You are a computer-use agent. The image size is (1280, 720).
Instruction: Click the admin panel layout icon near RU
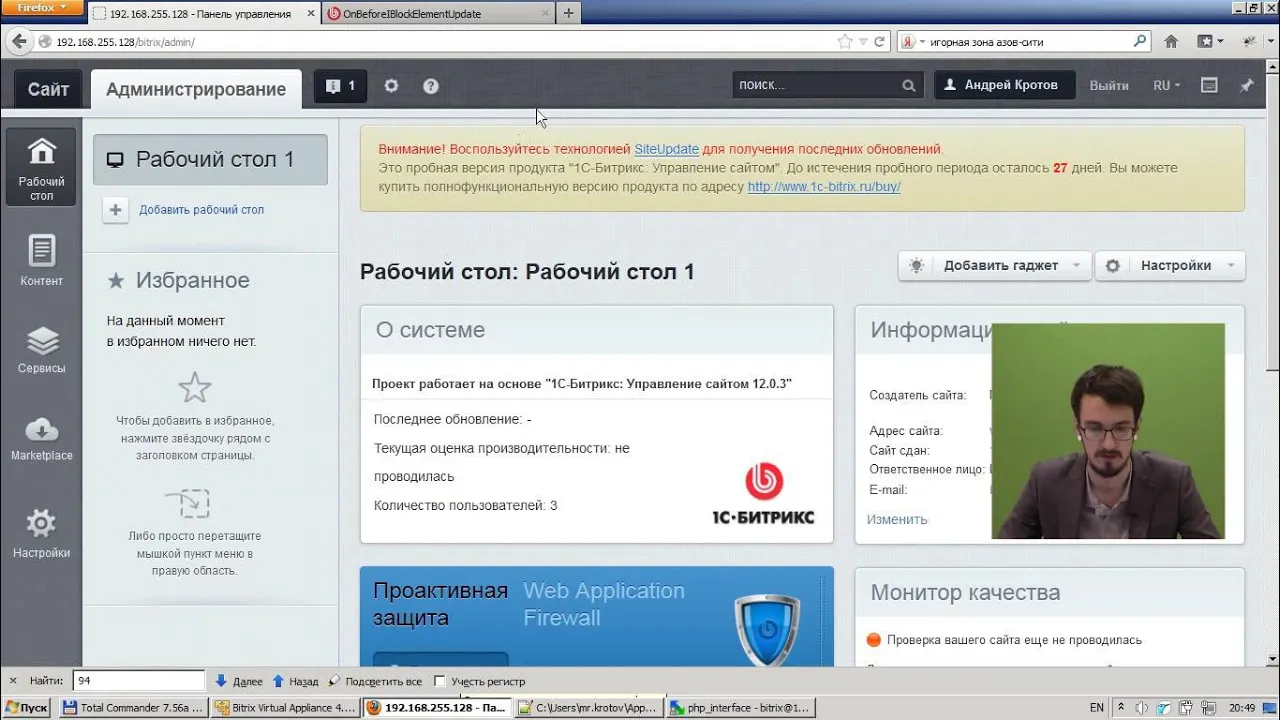pyautogui.click(x=1209, y=86)
